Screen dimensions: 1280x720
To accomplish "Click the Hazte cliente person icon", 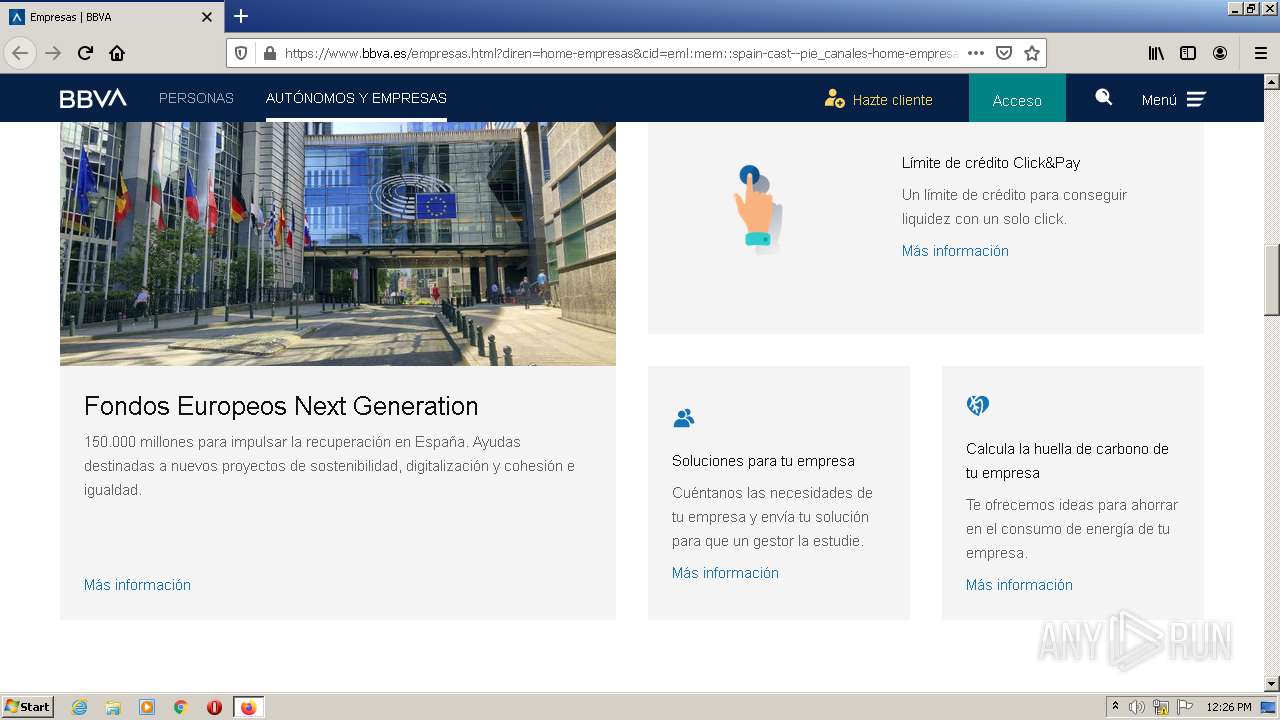I will pyautogui.click(x=834, y=98).
